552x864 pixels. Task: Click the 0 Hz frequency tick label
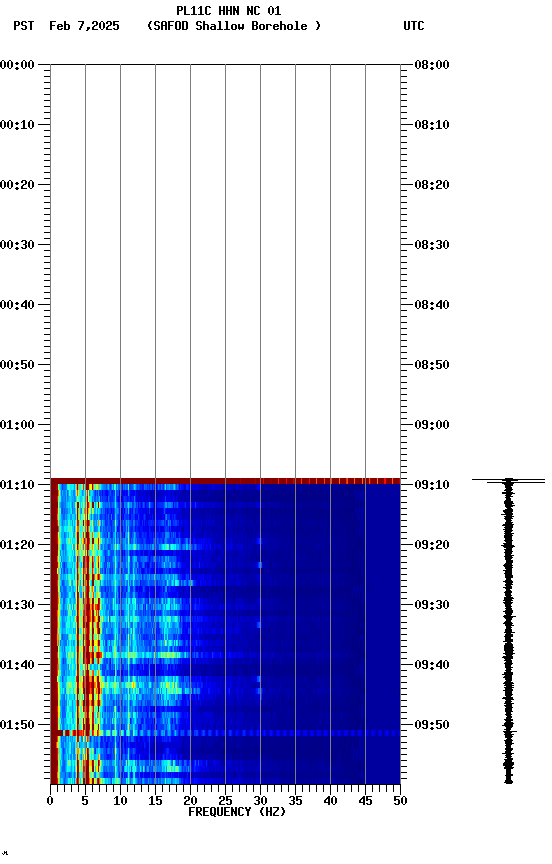tap(50, 801)
